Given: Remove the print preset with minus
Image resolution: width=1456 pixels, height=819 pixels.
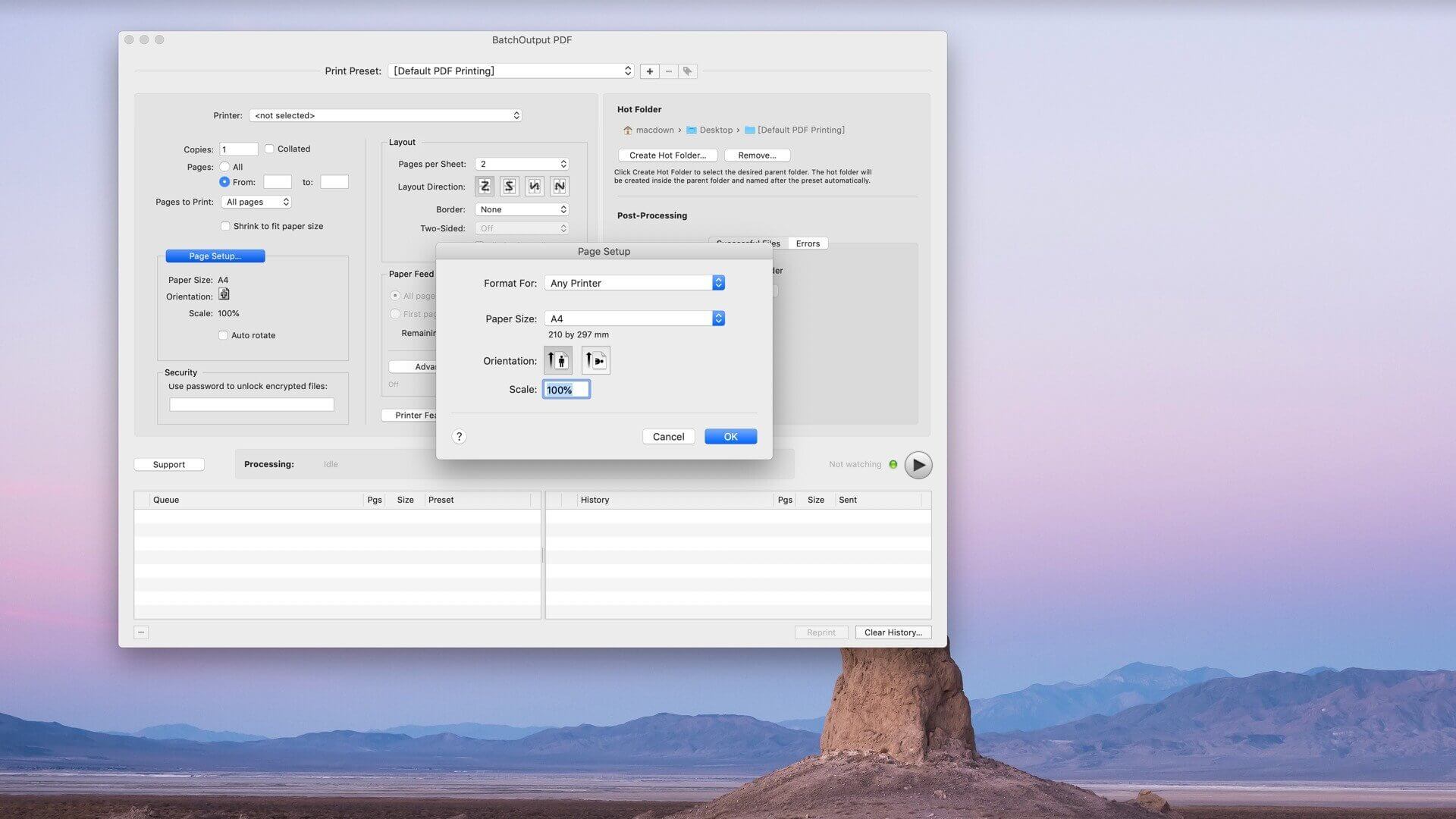Looking at the screenshot, I should pyautogui.click(x=669, y=71).
